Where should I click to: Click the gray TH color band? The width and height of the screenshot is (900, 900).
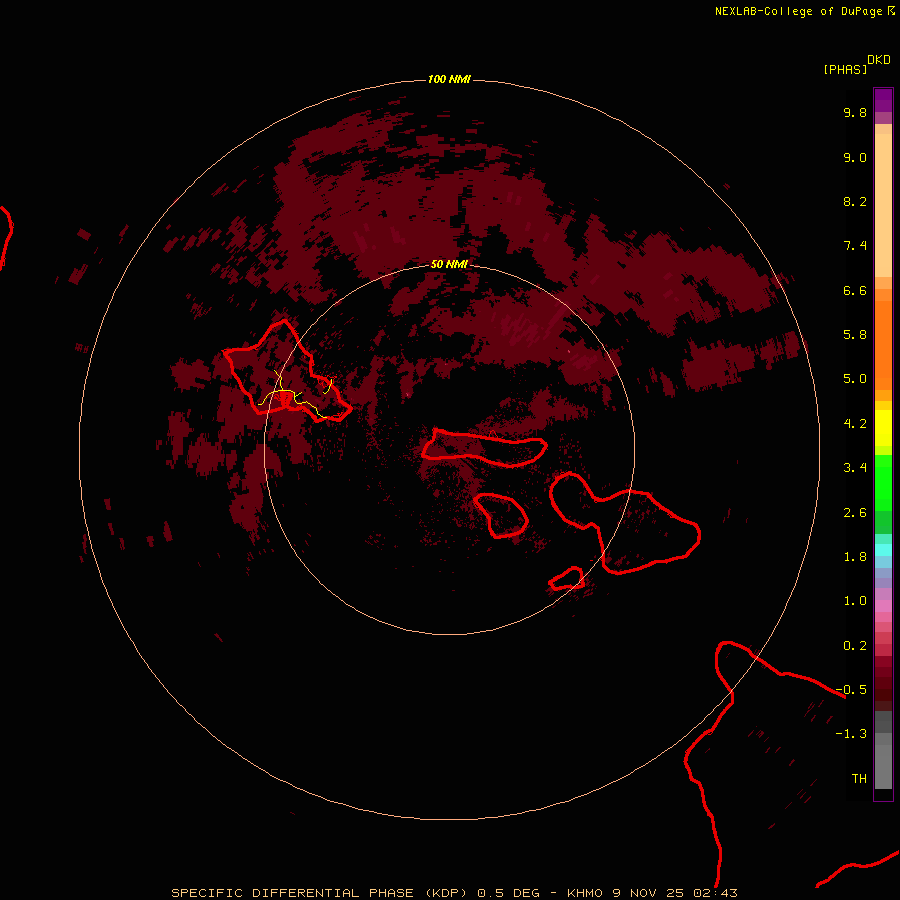point(883,767)
